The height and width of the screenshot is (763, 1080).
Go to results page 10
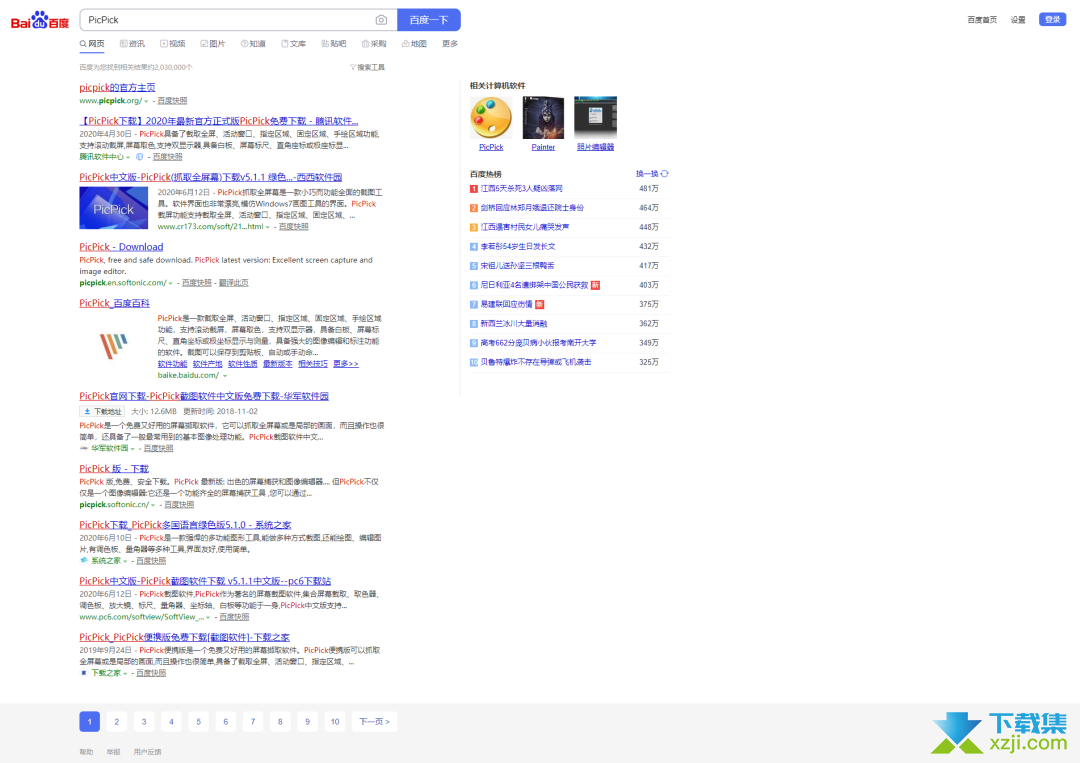[x=335, y=722]
